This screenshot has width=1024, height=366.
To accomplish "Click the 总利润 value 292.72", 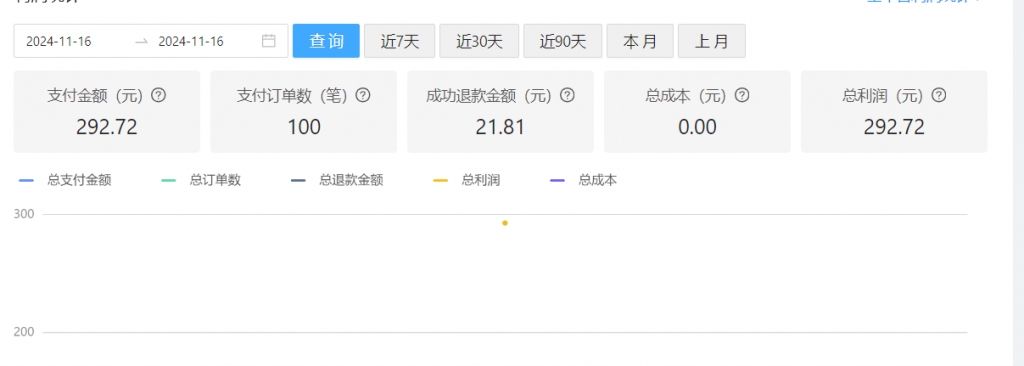I will pyautogui.click(x=894, y=127).
